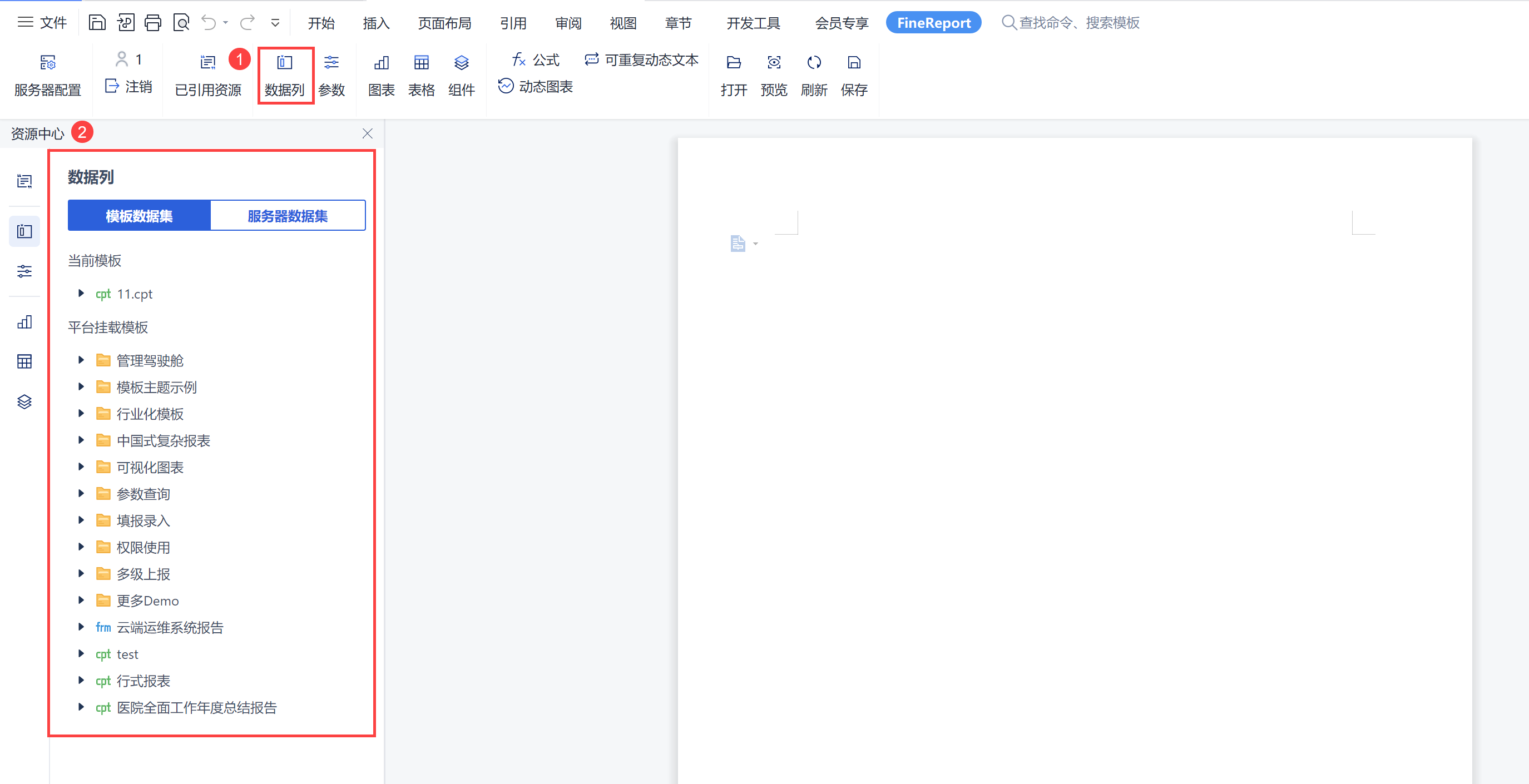The image size is (1529, 784).
Task: Open the quick access toolbar dropdown
Action: pyautogui.click(x=275, y=23)
